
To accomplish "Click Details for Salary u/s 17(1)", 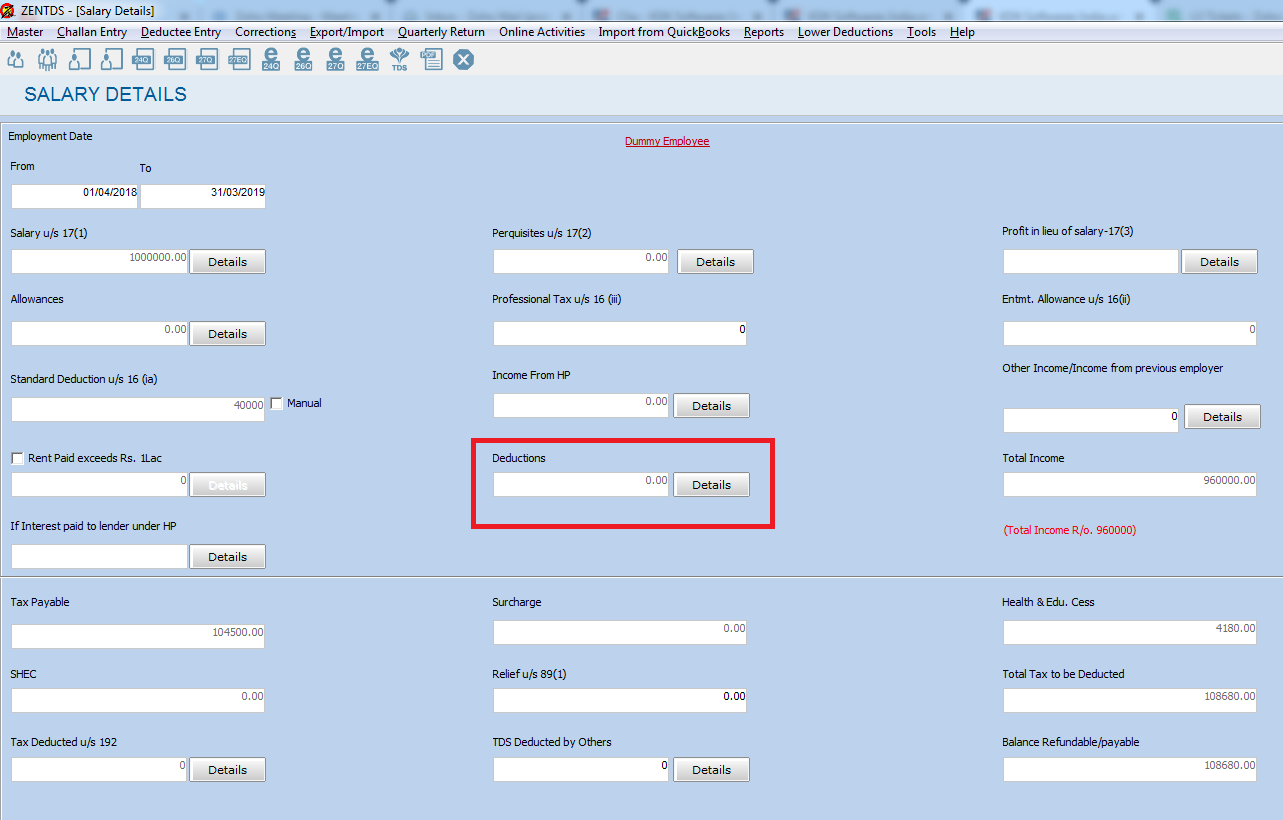I will 227,262.
